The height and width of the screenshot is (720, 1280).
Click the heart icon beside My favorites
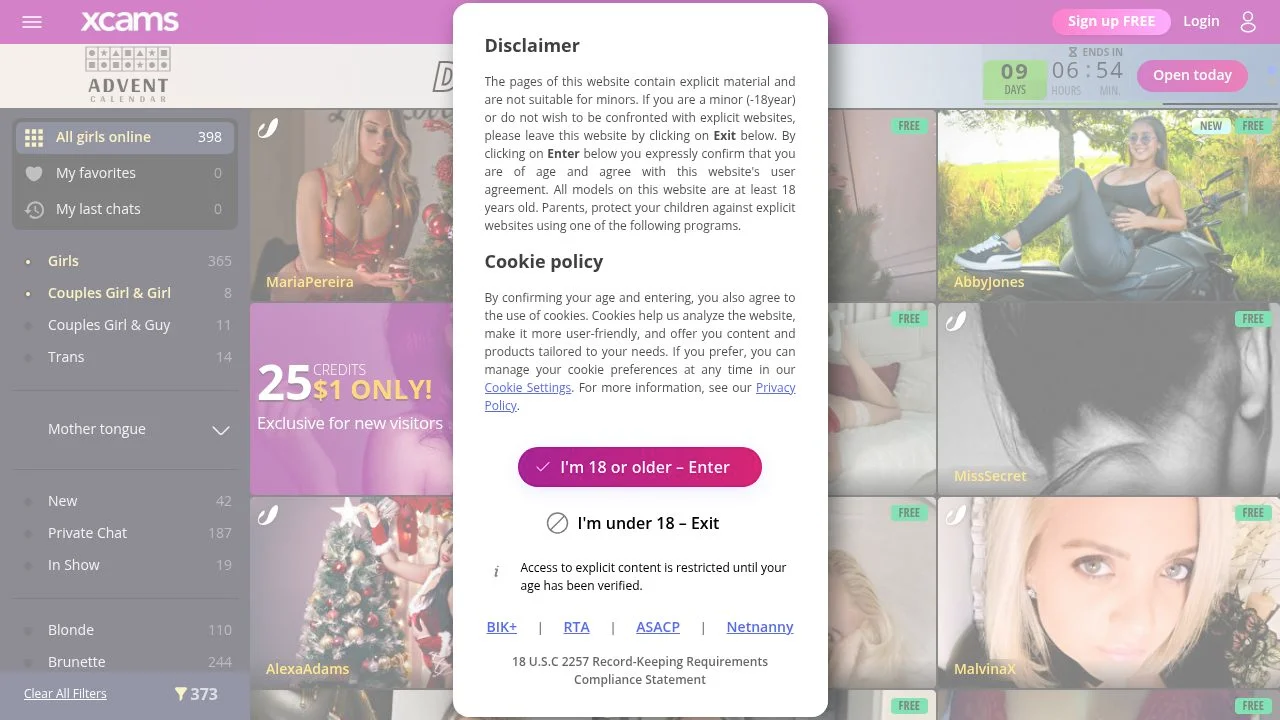coord(34,174)
